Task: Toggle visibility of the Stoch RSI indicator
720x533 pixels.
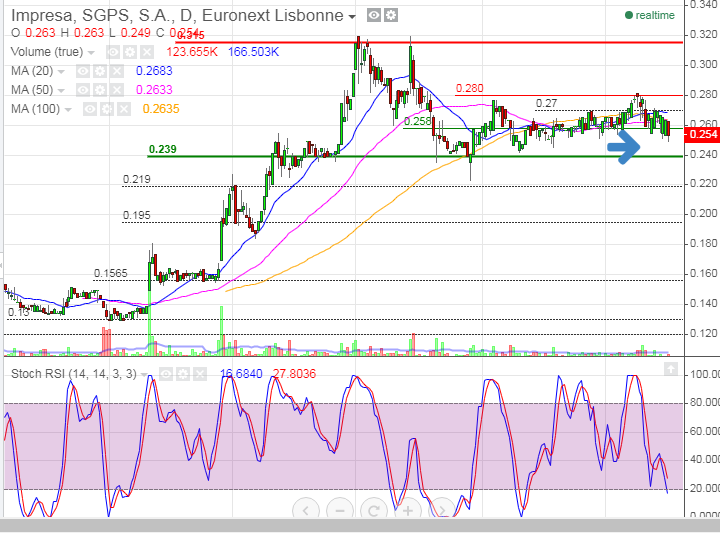Action: tap(166, 375)
